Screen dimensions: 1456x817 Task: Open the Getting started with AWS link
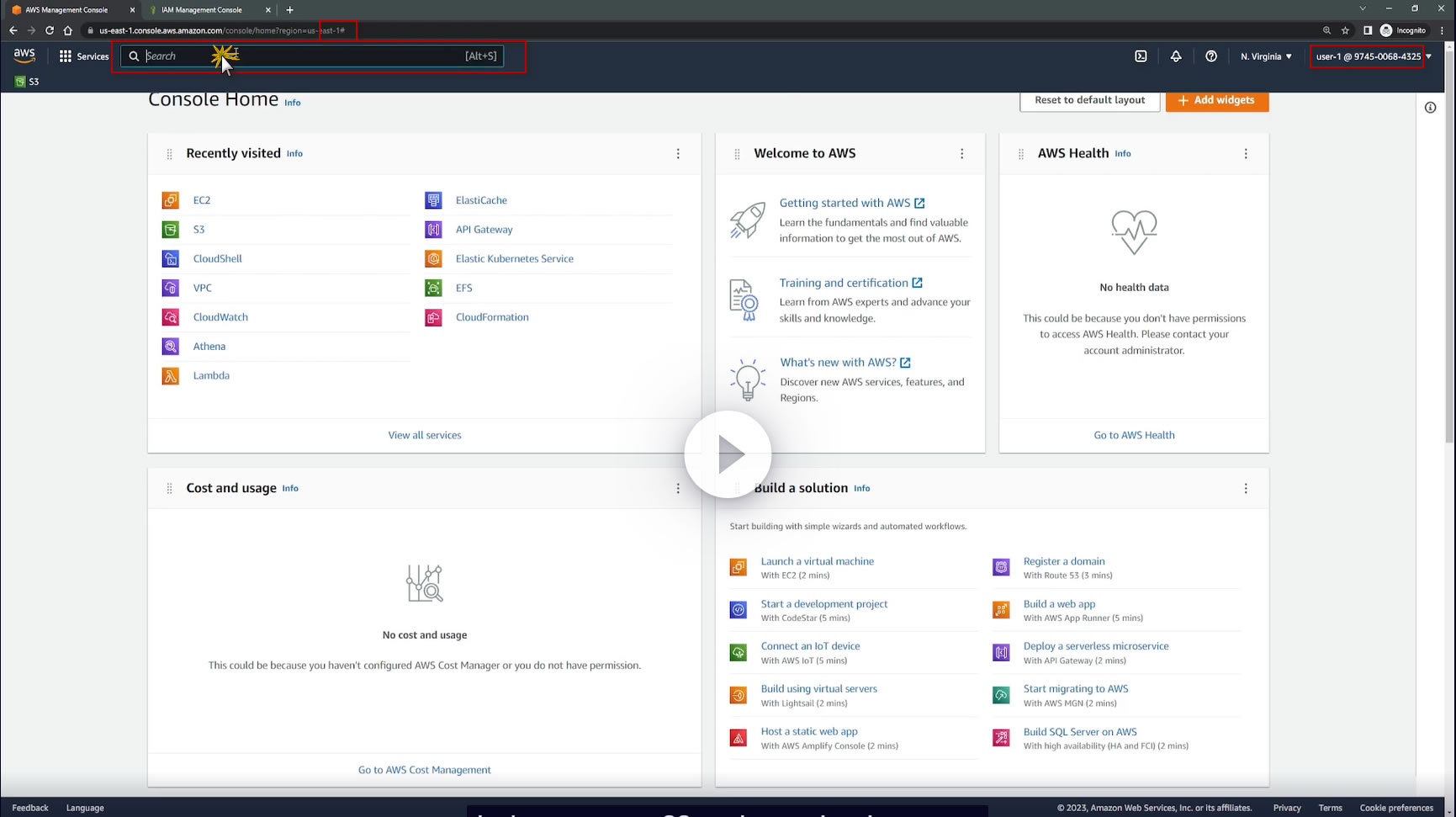coord(852,203)
